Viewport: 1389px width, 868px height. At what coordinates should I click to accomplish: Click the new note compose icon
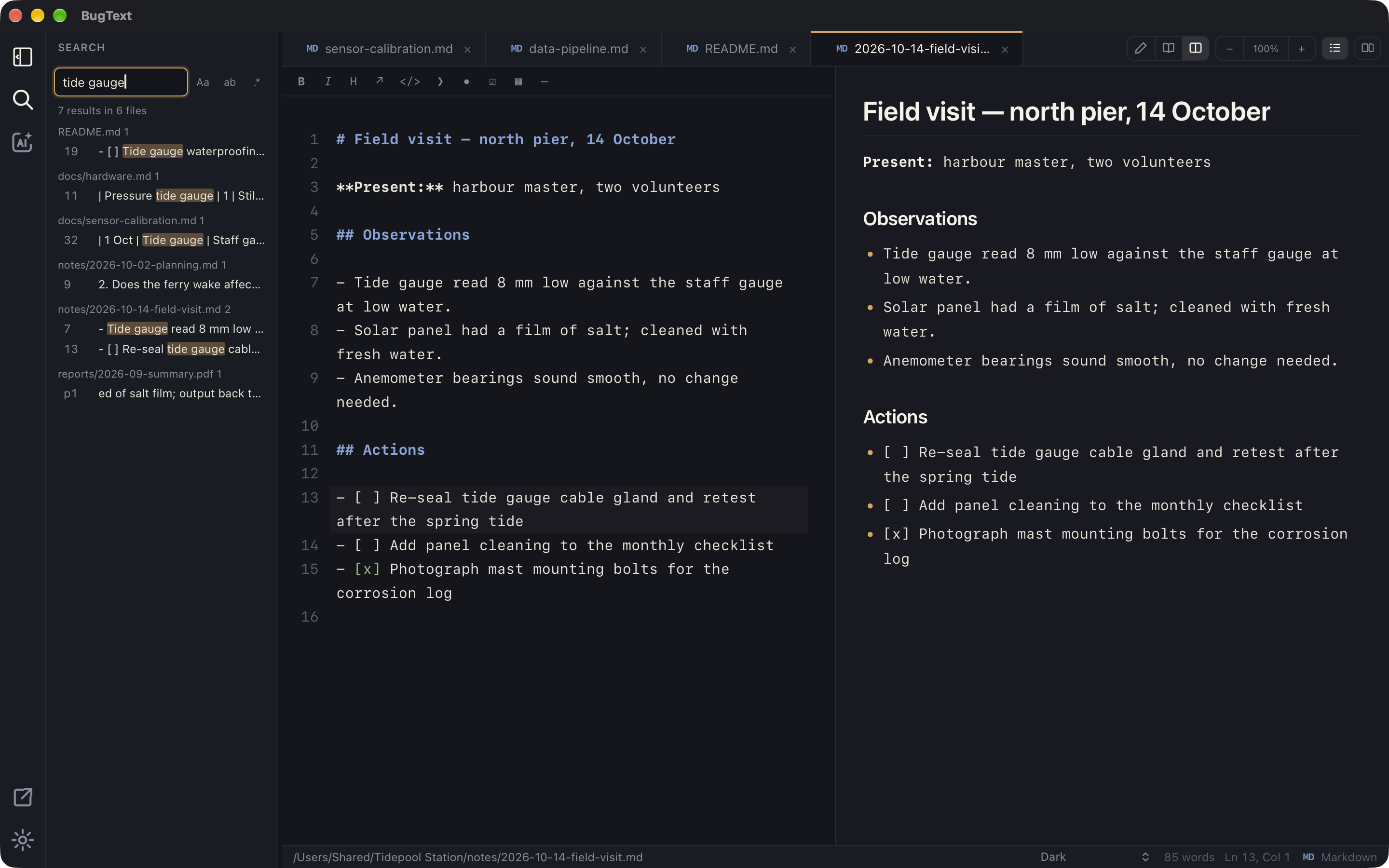pyautogui.click(x=22, y=797)
